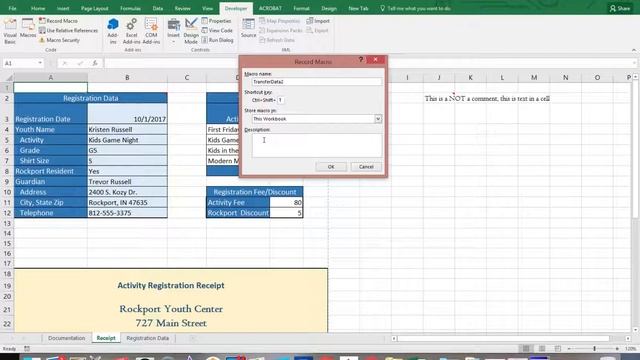Click Tell me what you want to do
Viewport: 640px width, 360px height.
(x=415, y=8)
